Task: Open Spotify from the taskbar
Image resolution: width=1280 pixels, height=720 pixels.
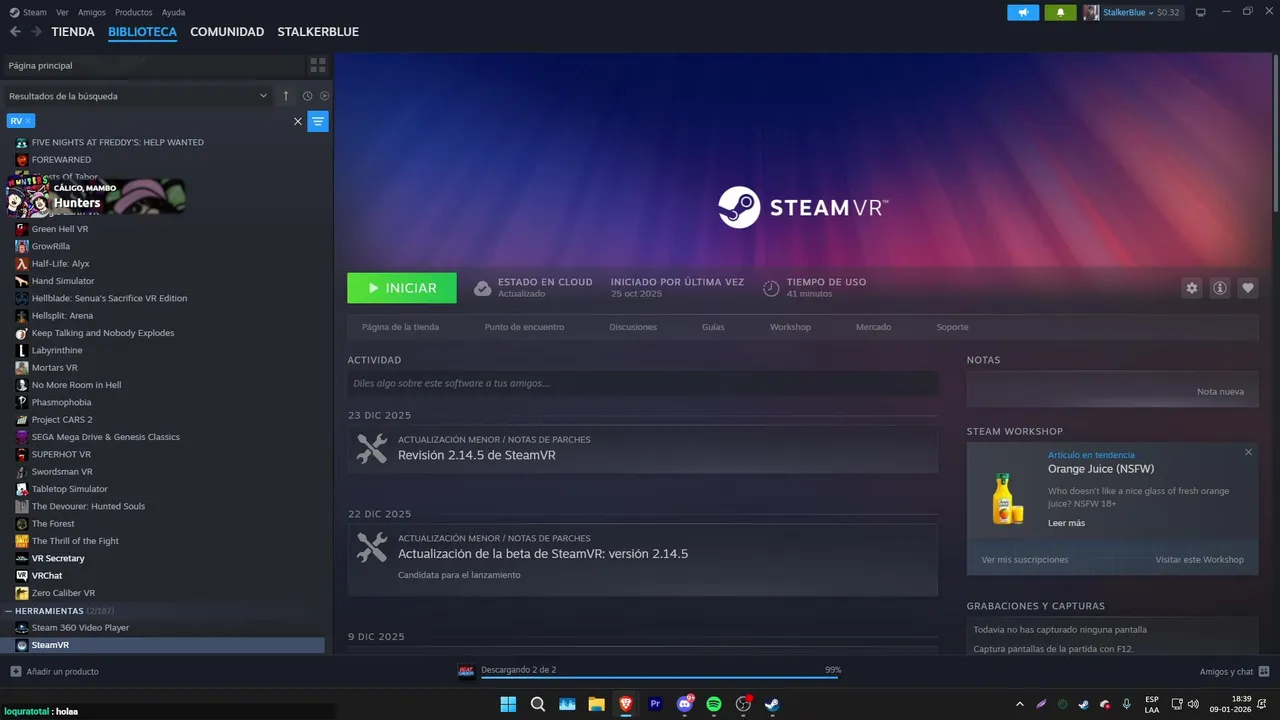Action: 714,704
